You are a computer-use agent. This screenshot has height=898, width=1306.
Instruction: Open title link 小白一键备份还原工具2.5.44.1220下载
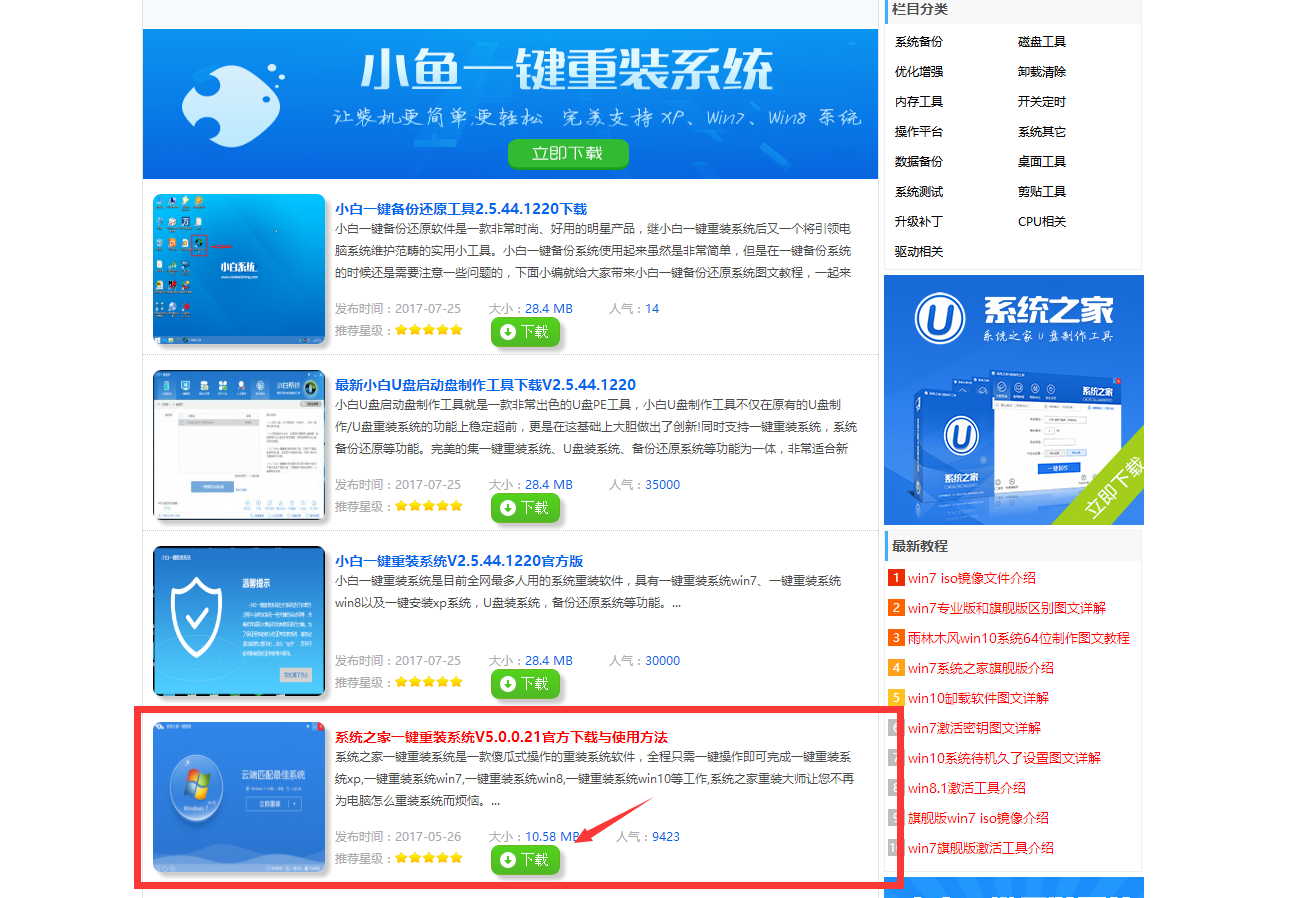pos(460,209)
